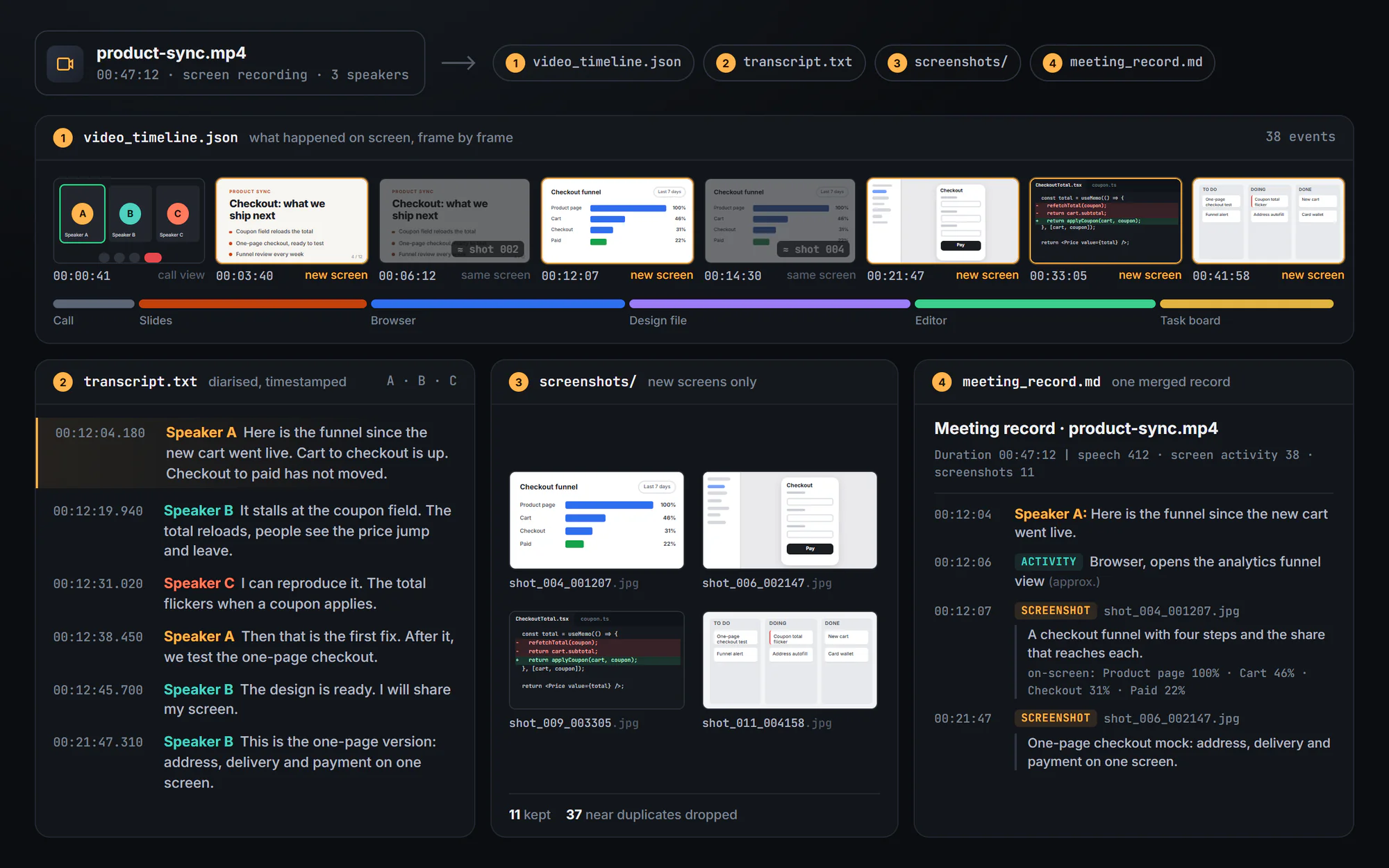1389x868 pixels.
Task: Click the red hang-up button in call thumbnail
Action: (x=153, y=258)
